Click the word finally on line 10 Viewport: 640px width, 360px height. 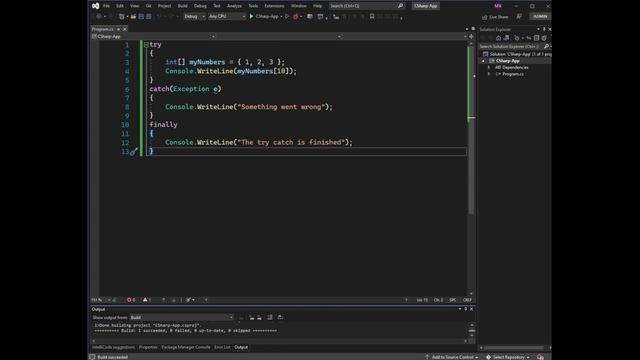point(163,125)
